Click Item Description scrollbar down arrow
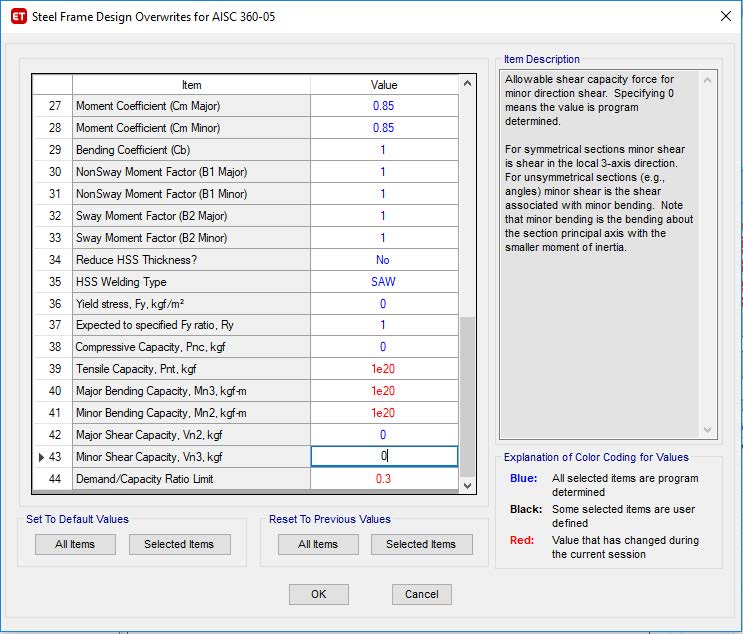The height and width of the screenshot is (634, 743). coord(707,430)
